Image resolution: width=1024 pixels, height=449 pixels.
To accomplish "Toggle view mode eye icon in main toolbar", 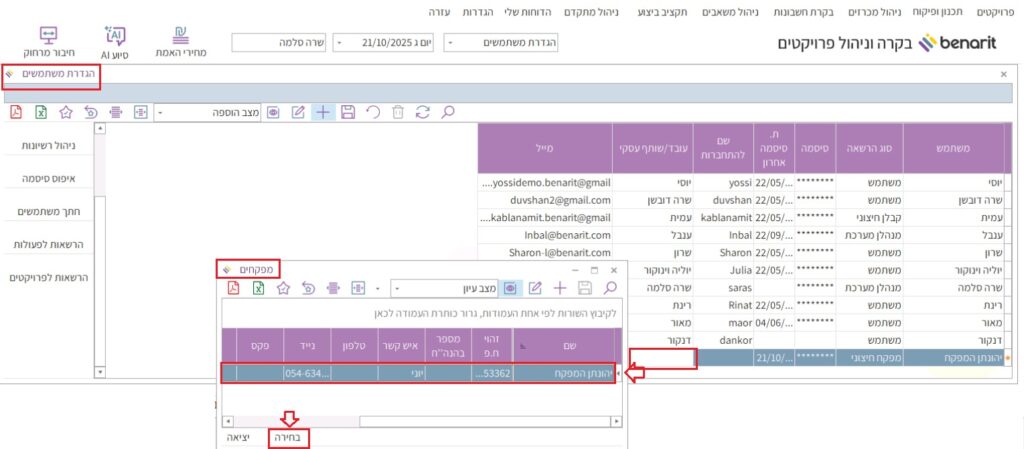I will pos(273,112).
